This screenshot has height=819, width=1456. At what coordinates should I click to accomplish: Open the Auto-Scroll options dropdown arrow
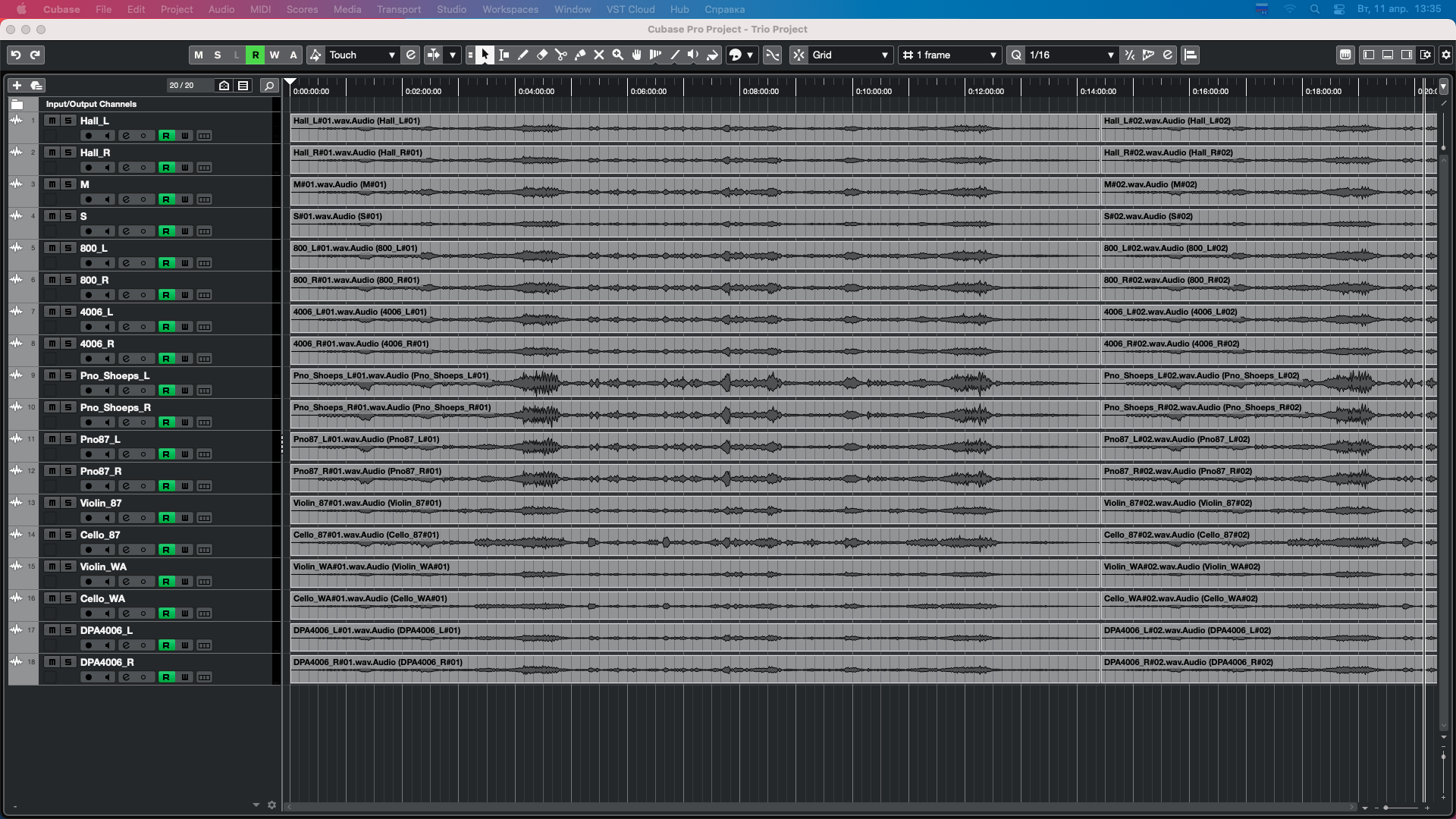pos(453,55)
